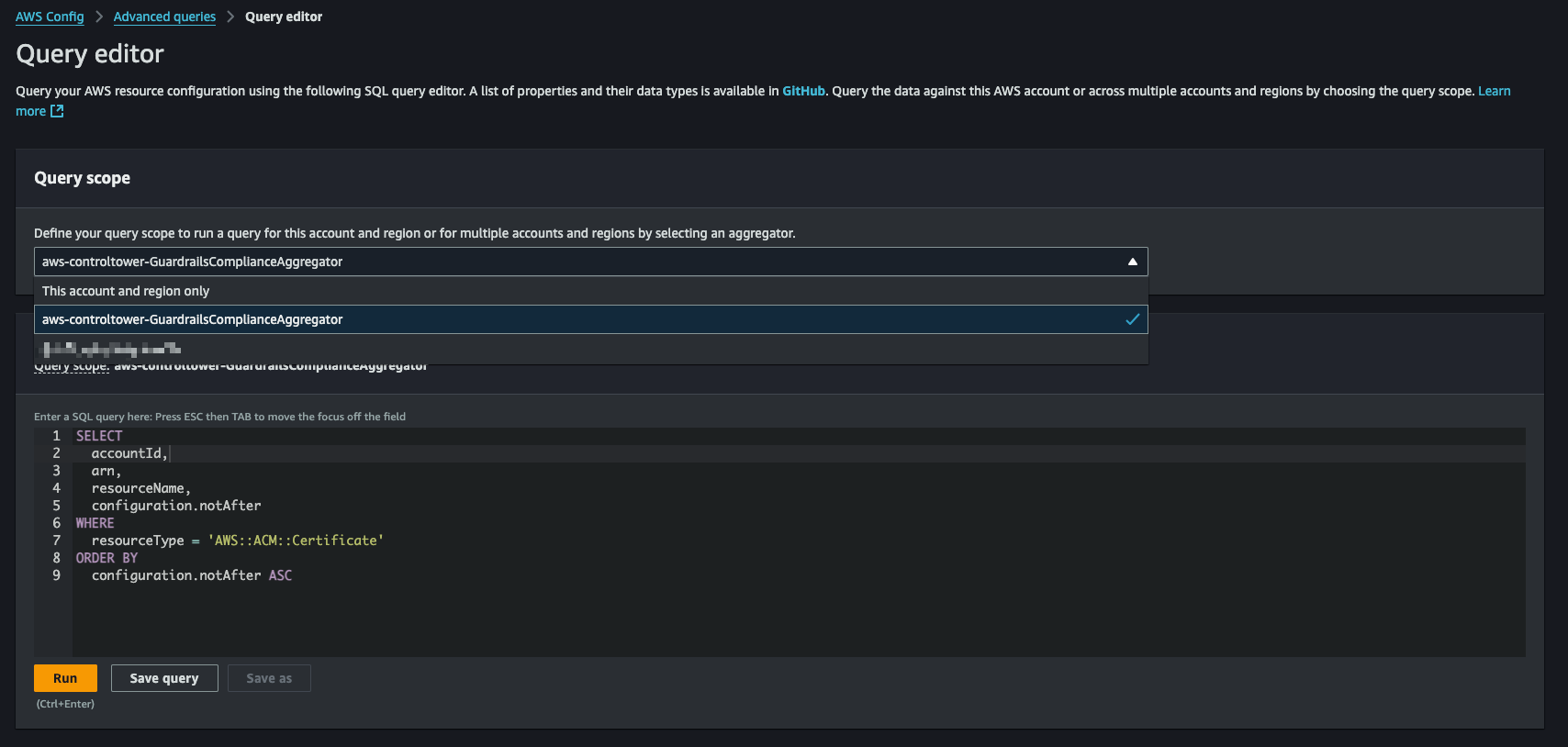The image size is (1568, 747).
Task: Click the breadcrumb chevron after AWS Config
Action: [x=99, y=17]
